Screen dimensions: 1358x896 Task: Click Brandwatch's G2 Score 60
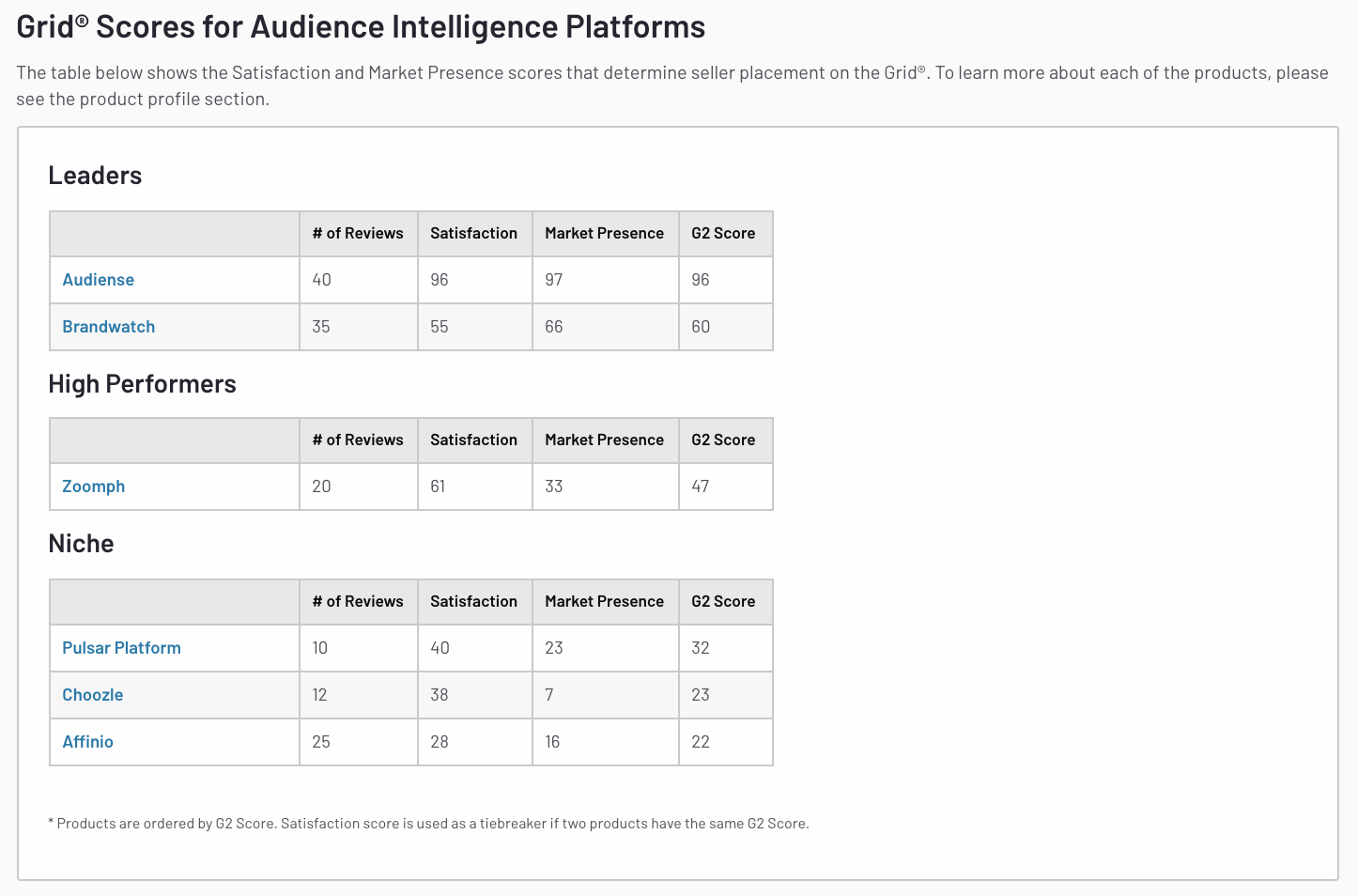pyautogui.click(x=701, y=327)
